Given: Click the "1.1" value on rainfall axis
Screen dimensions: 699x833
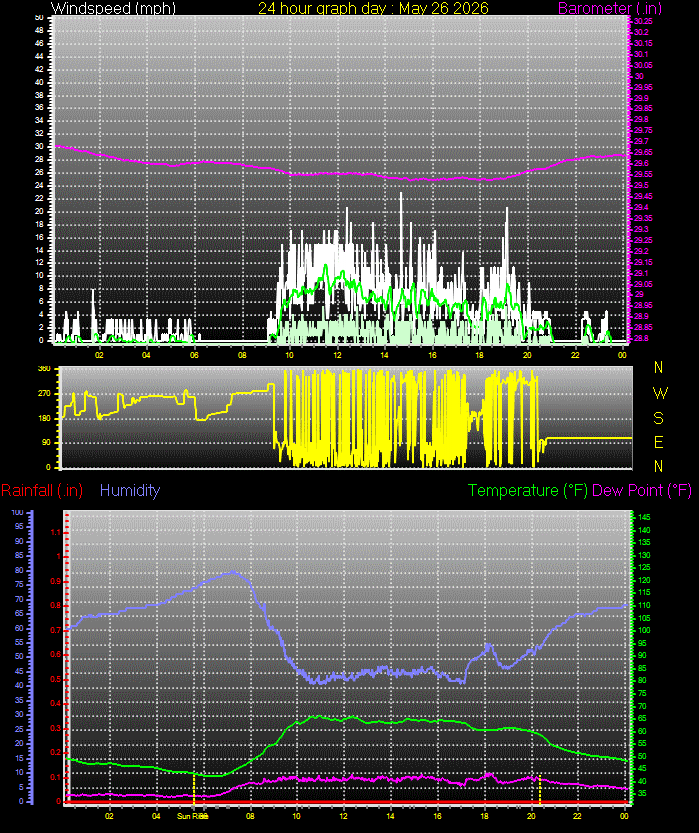Looking at the screenshot, I should click(x=56, y=532).
